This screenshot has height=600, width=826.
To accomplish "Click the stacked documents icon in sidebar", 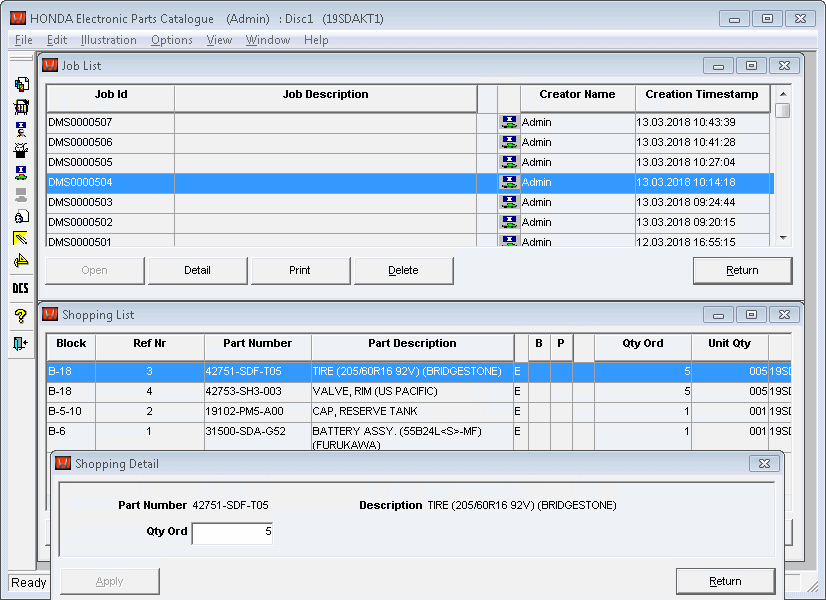I will 21,84.
